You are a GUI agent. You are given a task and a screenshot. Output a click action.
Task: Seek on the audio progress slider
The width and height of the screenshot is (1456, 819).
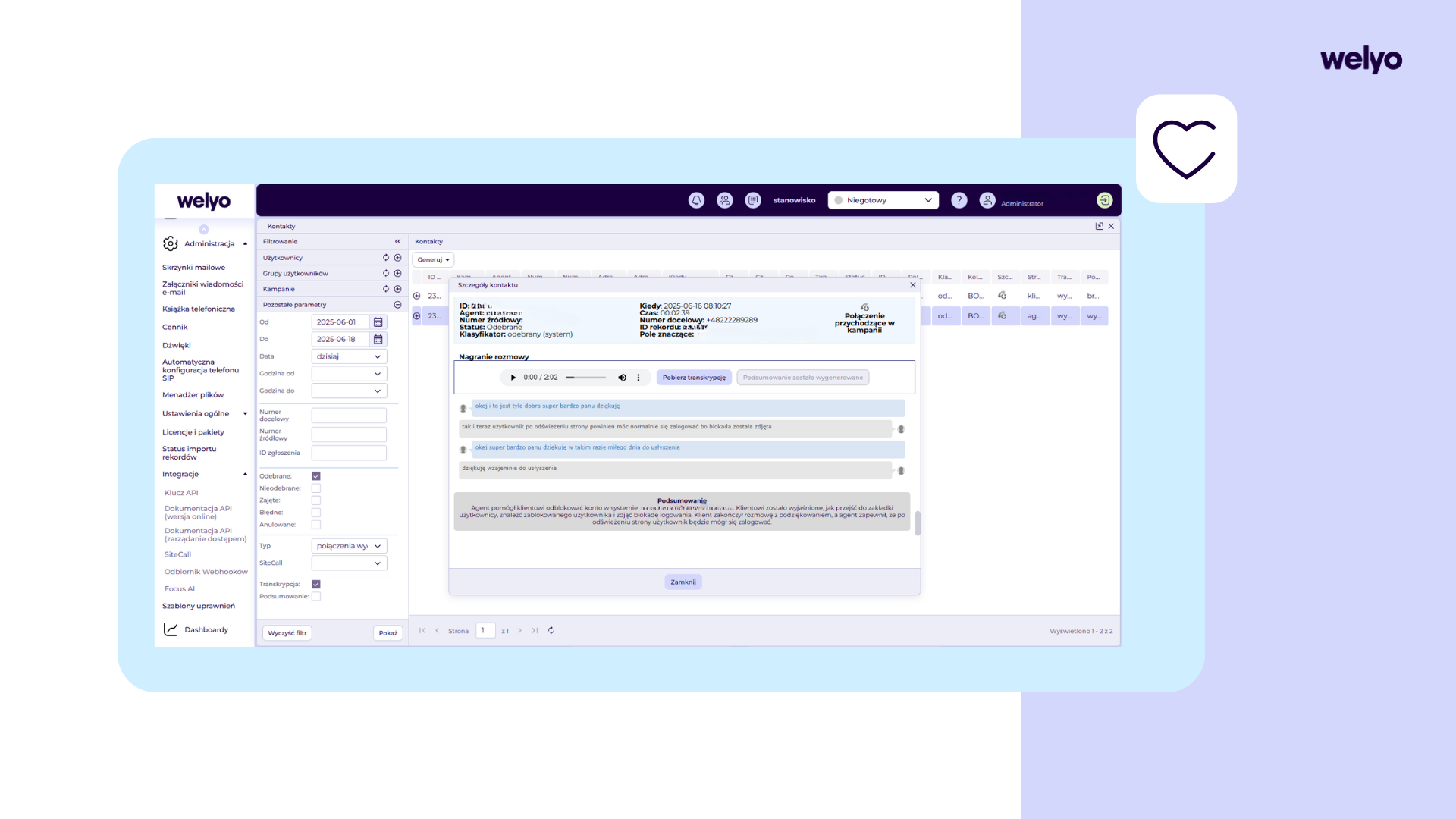pyautogui.click(x=585, y=378)
